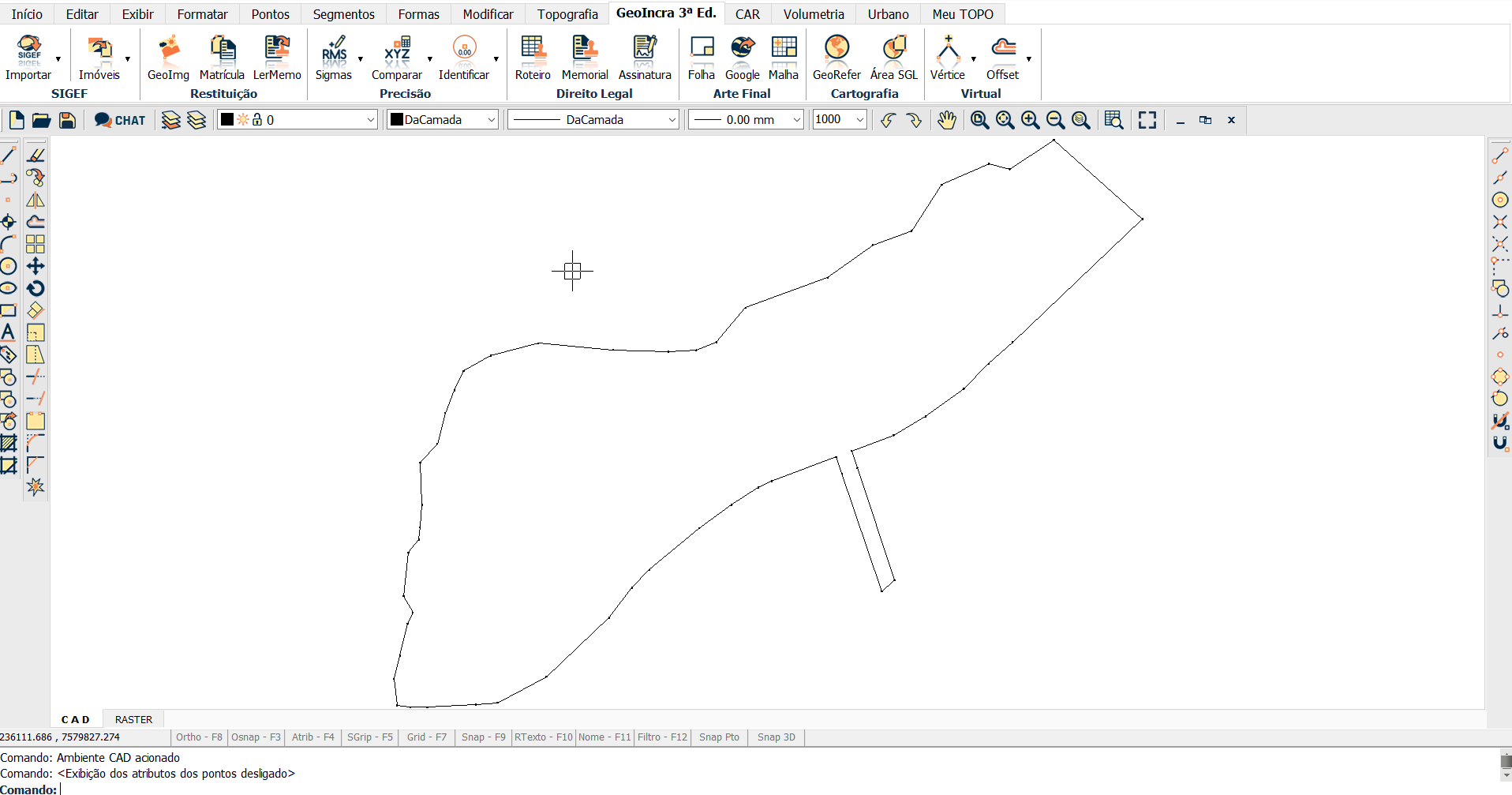Open the CHAT button in toolbar
The width and height of the screenshot is (1512, 795).
(120, 120)
